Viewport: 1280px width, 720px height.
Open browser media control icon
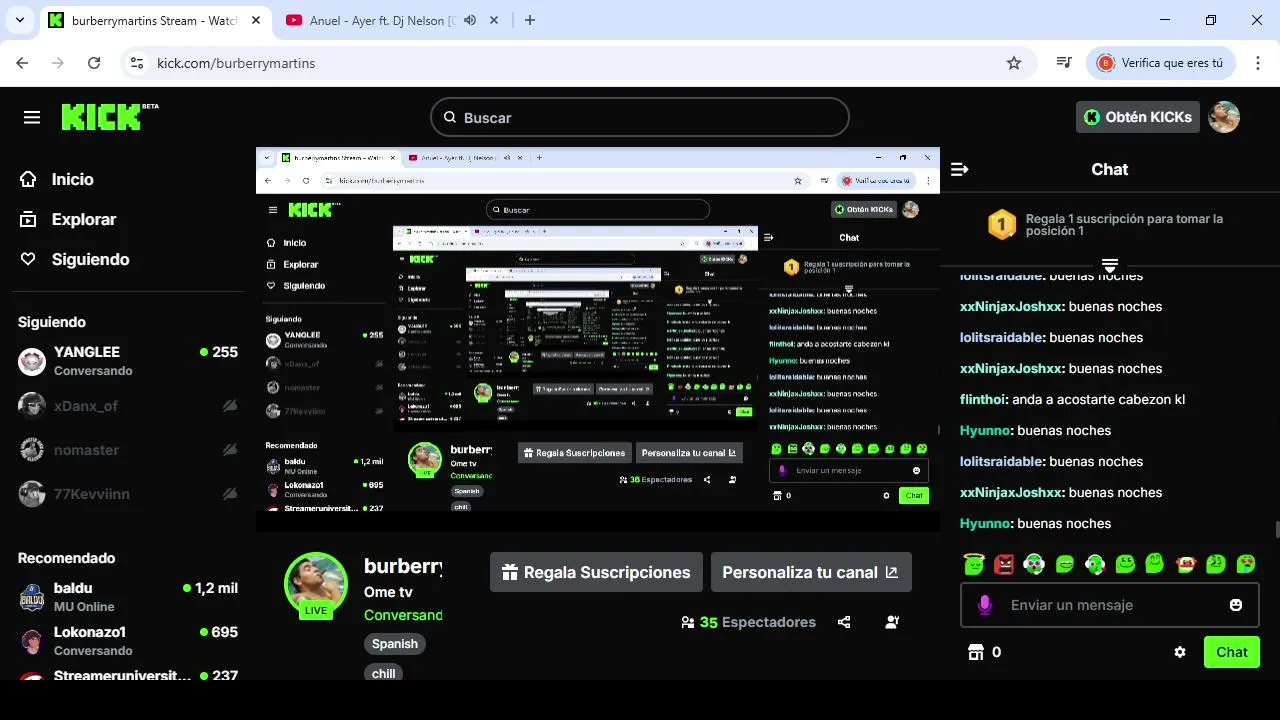tap(1064, 63)
